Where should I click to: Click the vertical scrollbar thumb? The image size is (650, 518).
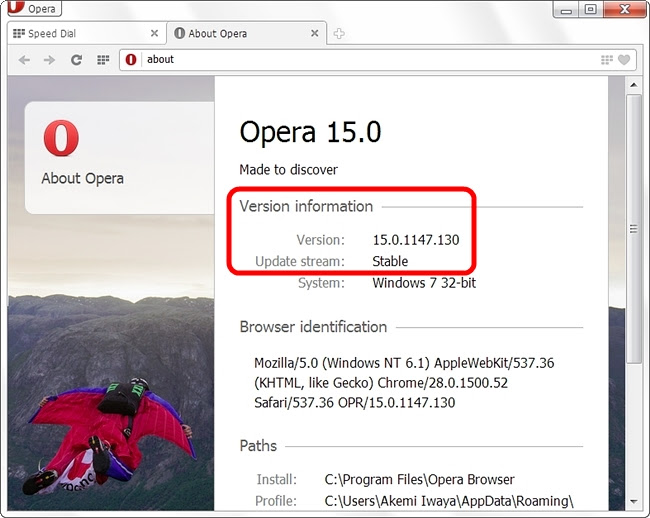pos(633,229)
